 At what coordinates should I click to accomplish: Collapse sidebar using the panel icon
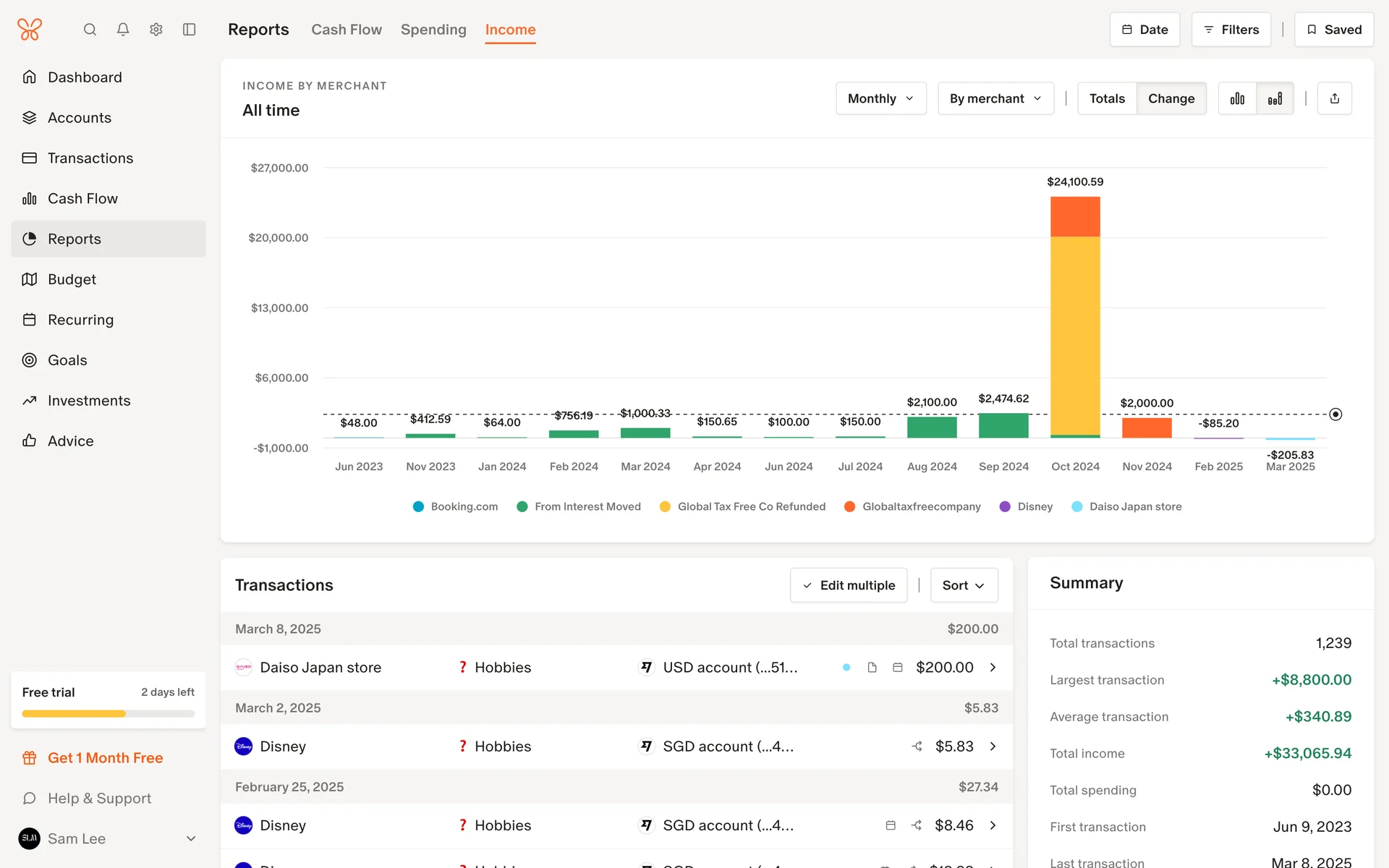tap(190, 30)
